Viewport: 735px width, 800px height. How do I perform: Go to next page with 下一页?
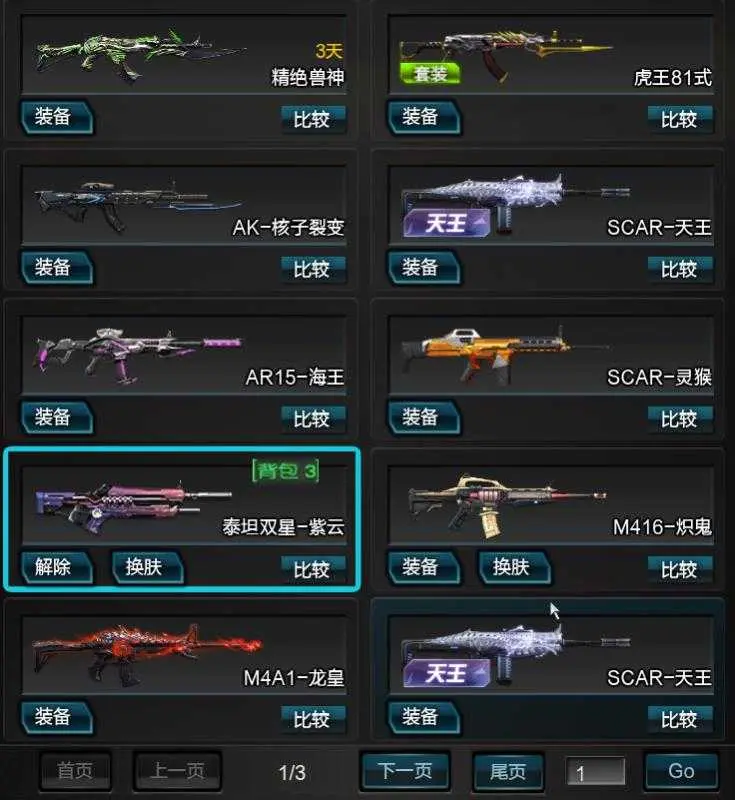405,771
